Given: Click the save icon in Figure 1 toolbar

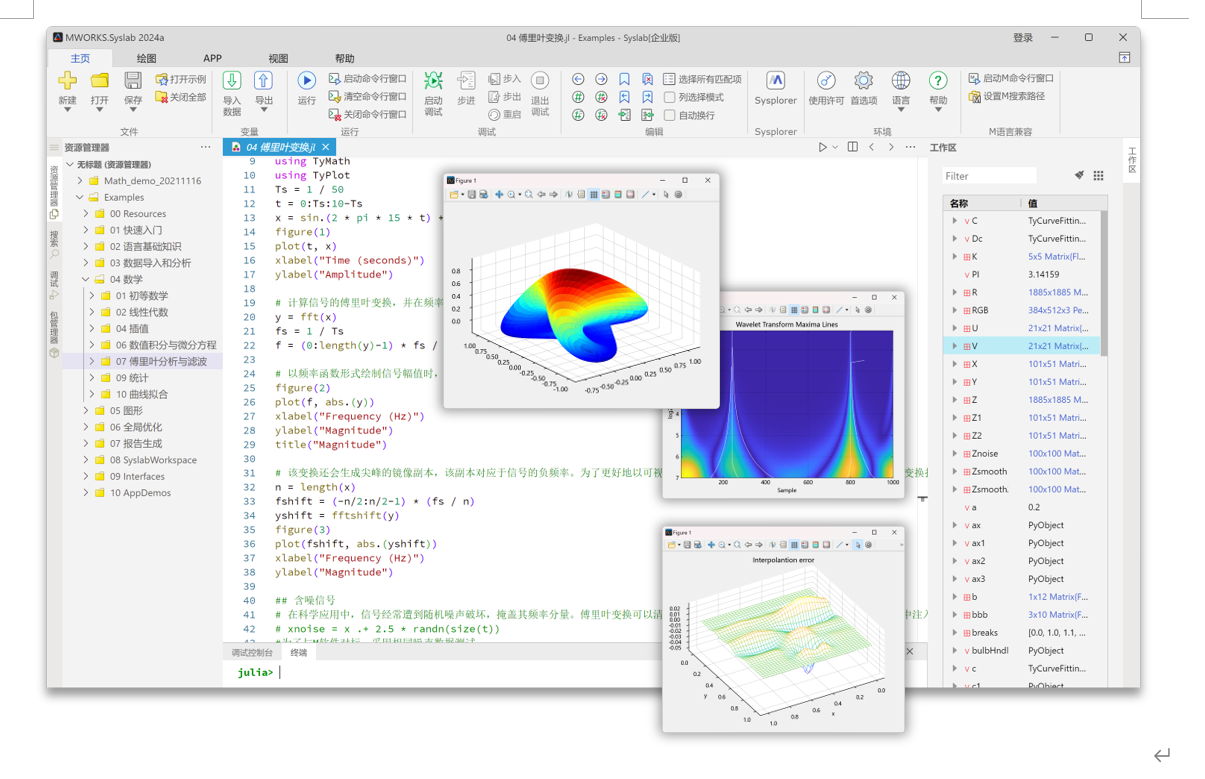Looking at the screenshot, I should tap(472, 195).
